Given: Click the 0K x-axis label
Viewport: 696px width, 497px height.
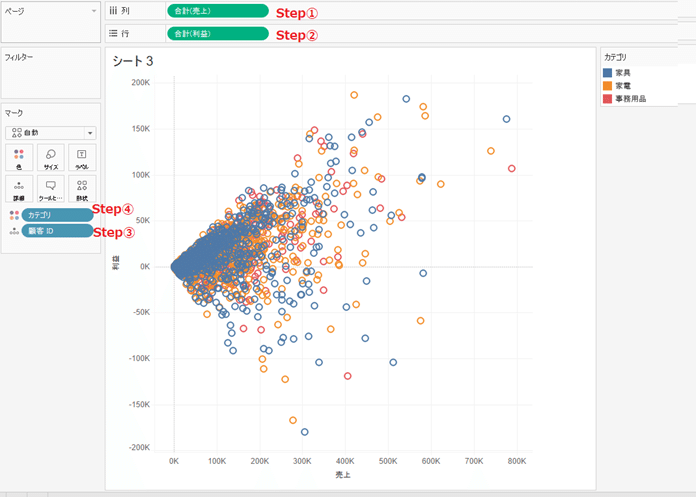Looking at the screenshot, I should (174, 461).
